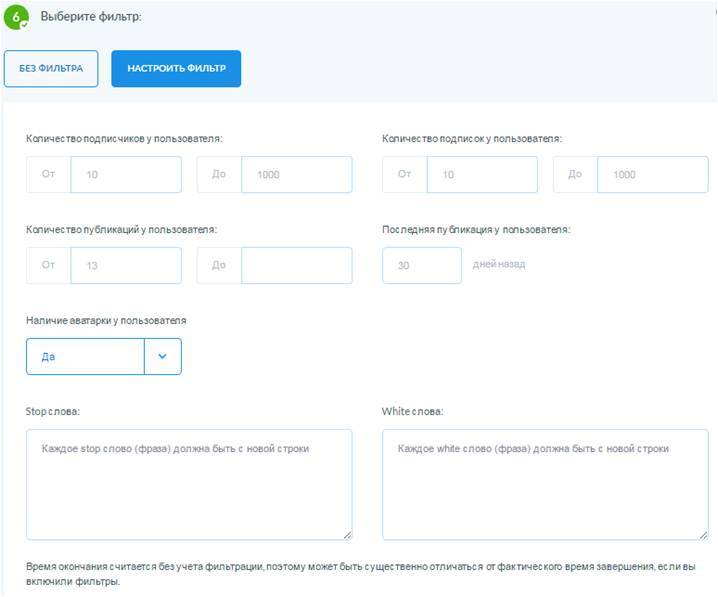Click the subscribers «До» maximum field
The height and width of the screenshot is (597, 718).
296,174
